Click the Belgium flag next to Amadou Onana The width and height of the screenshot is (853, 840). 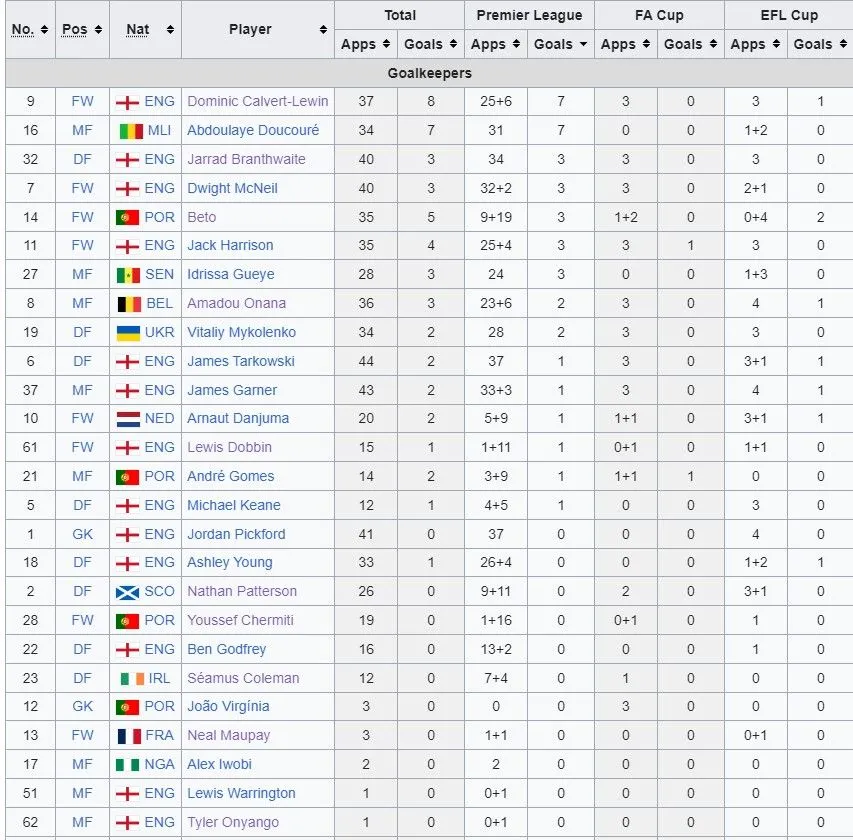pyautogui.click(x=130, y=304)
